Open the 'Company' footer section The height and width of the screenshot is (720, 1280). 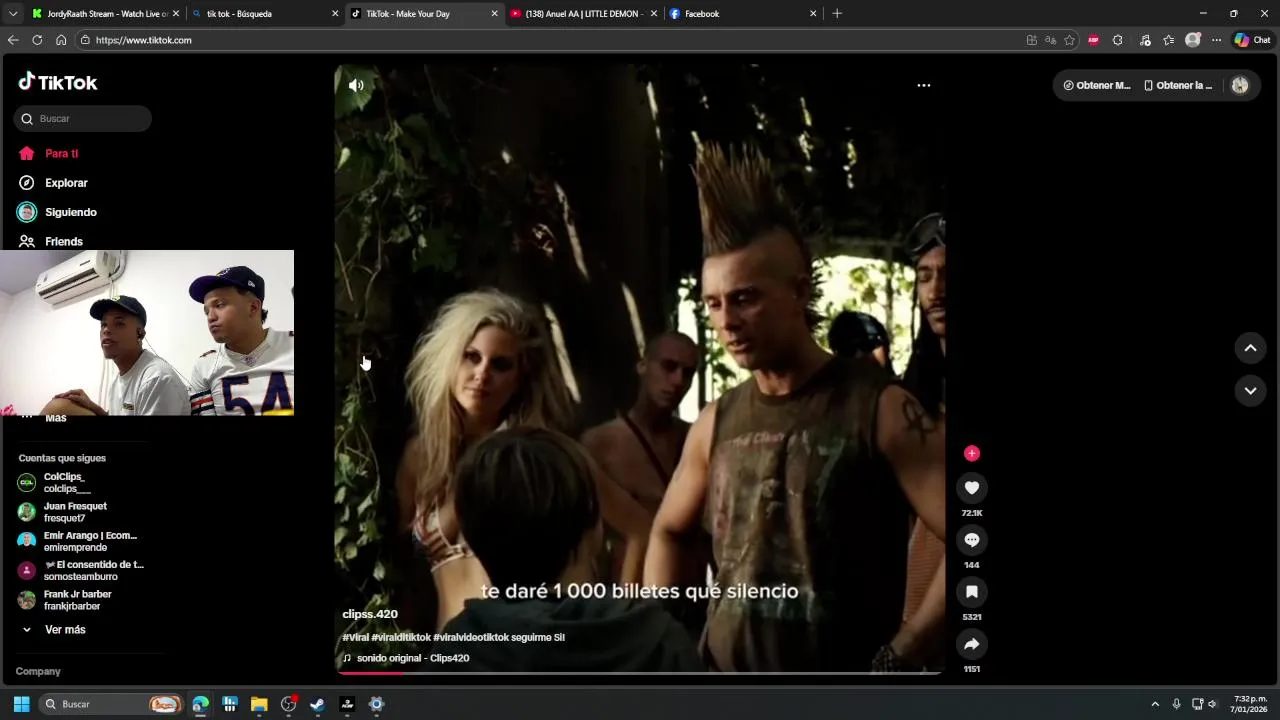tap(38, 671)
